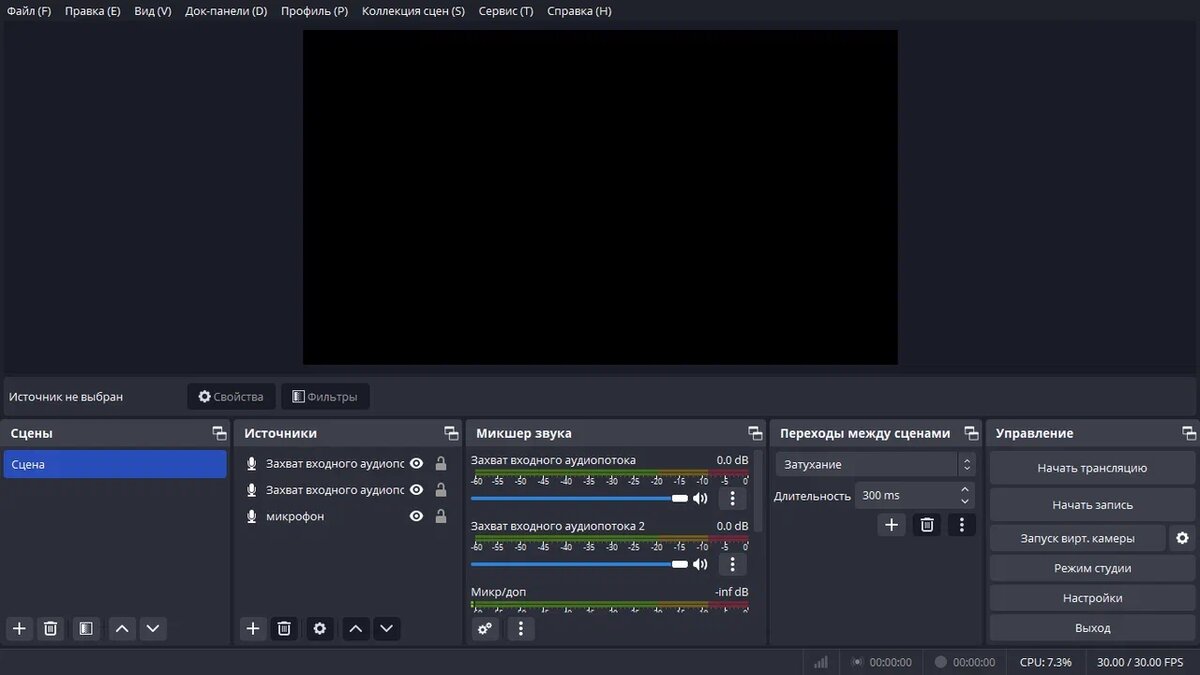Open advanced audio properties gears icon
The height and width of the screenshot is (675, 1200).
click(485, 628)
